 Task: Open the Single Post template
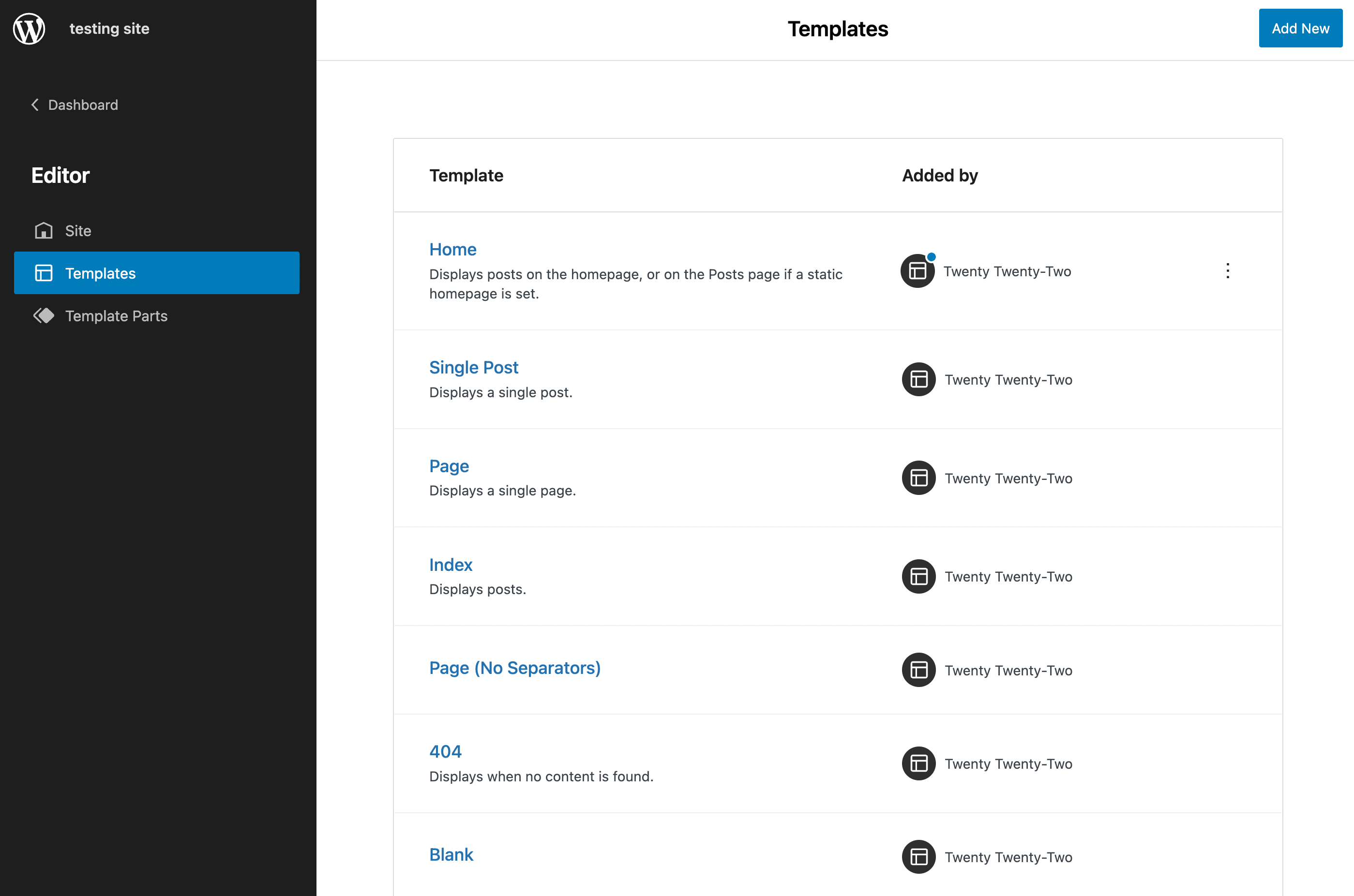(x=473, y=367)
